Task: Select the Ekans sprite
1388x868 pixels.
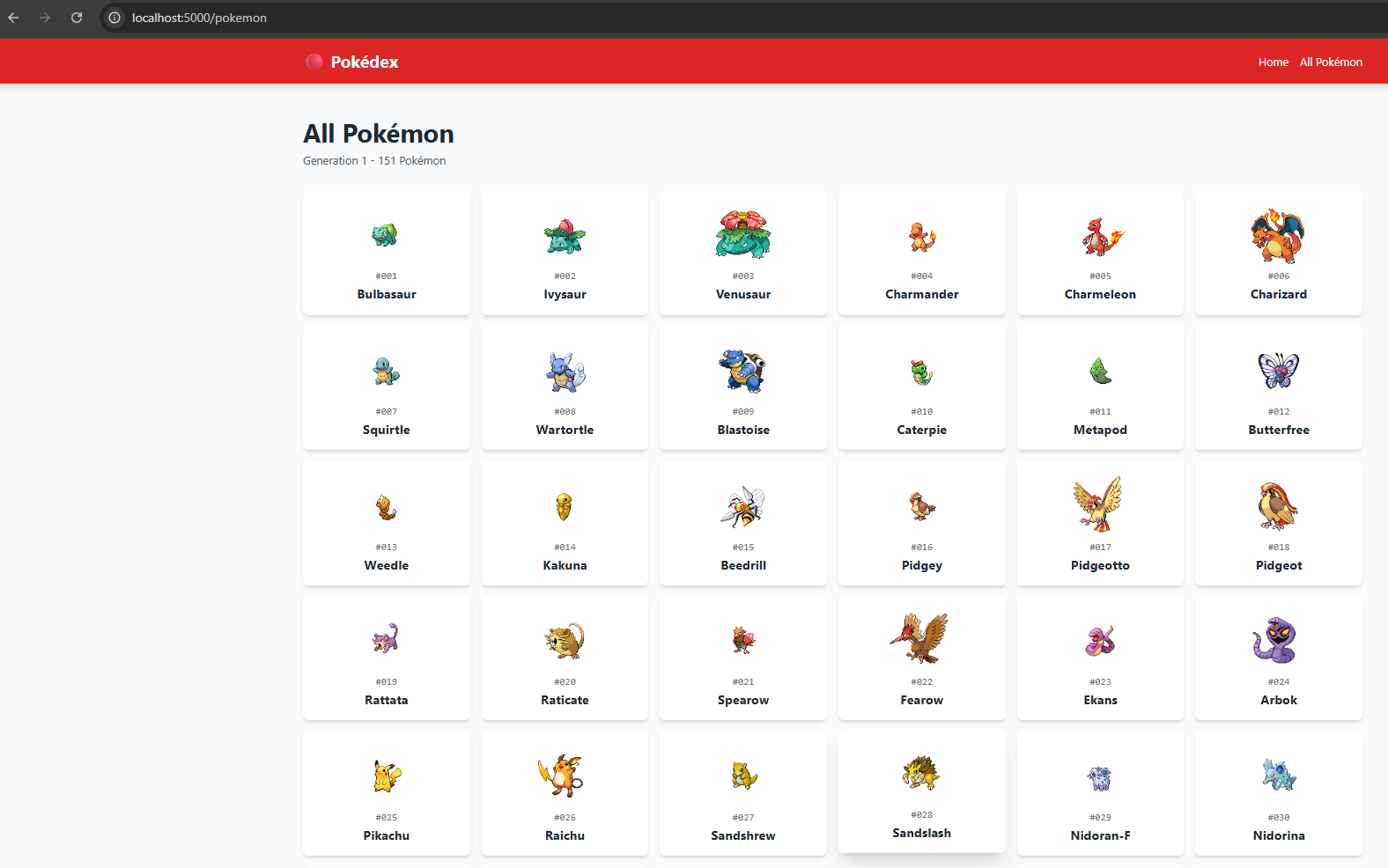Action: (x=1100, y=641)
